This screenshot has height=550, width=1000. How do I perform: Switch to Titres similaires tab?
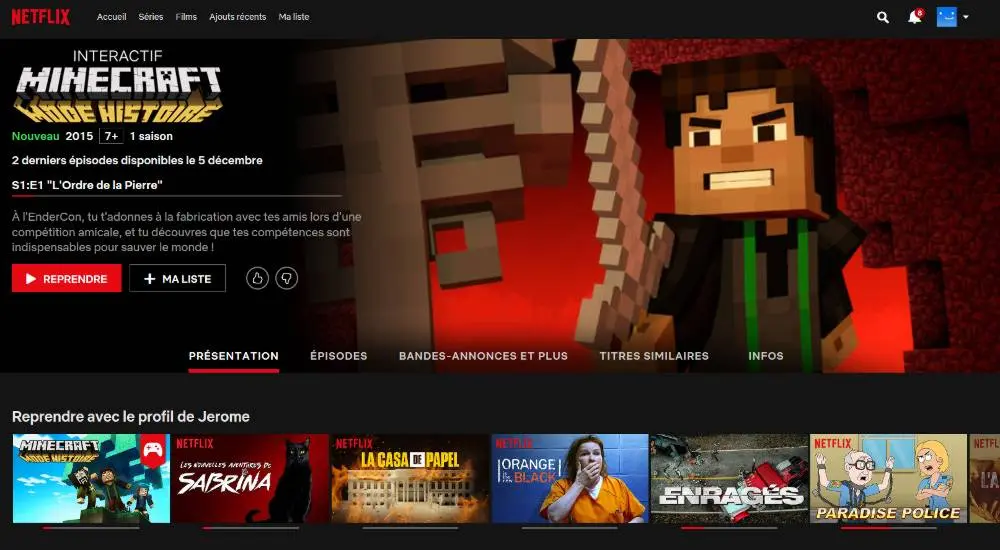(654, 356)
